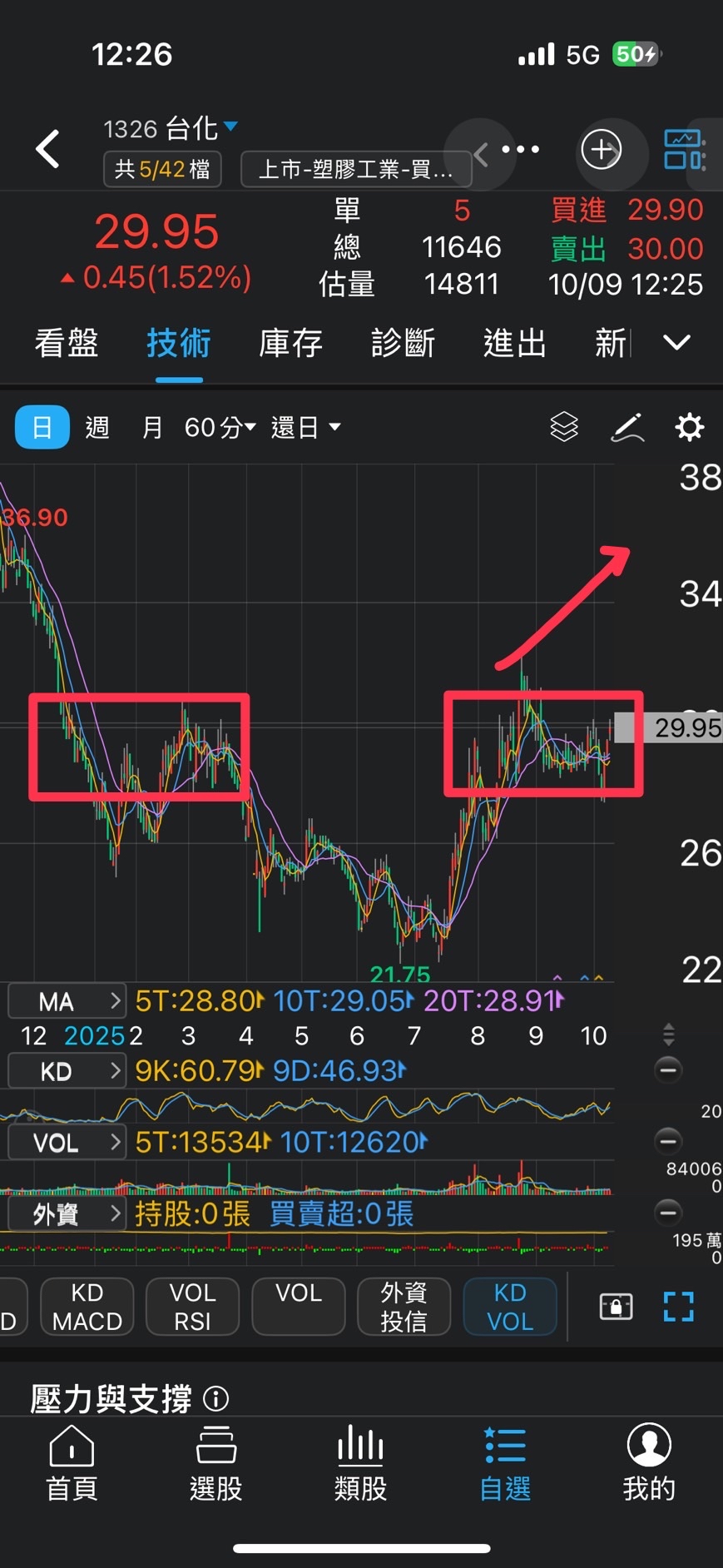Open the chart layout dashboard icon

tap(685, 150)
